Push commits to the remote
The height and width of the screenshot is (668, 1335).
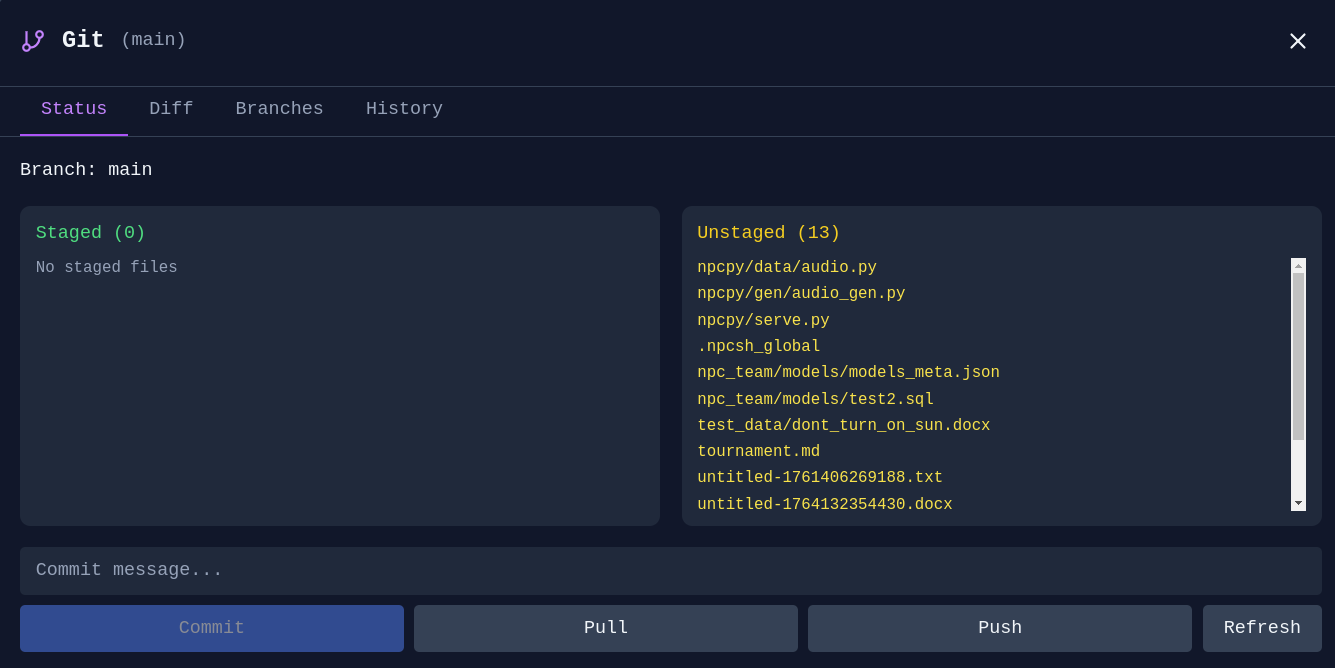pyautogui.click(x=999, y=627)
